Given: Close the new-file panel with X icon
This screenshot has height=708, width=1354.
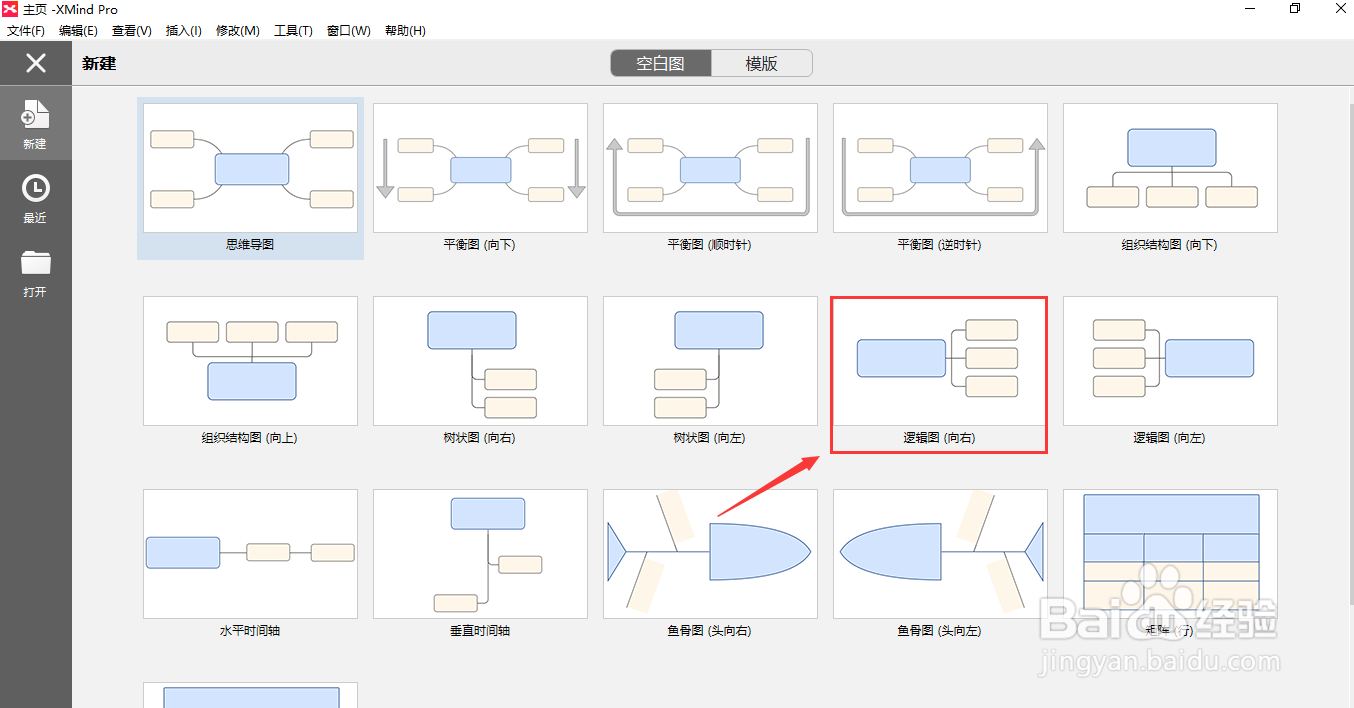Looking at the screenshot, I should (x=36, y=63).
